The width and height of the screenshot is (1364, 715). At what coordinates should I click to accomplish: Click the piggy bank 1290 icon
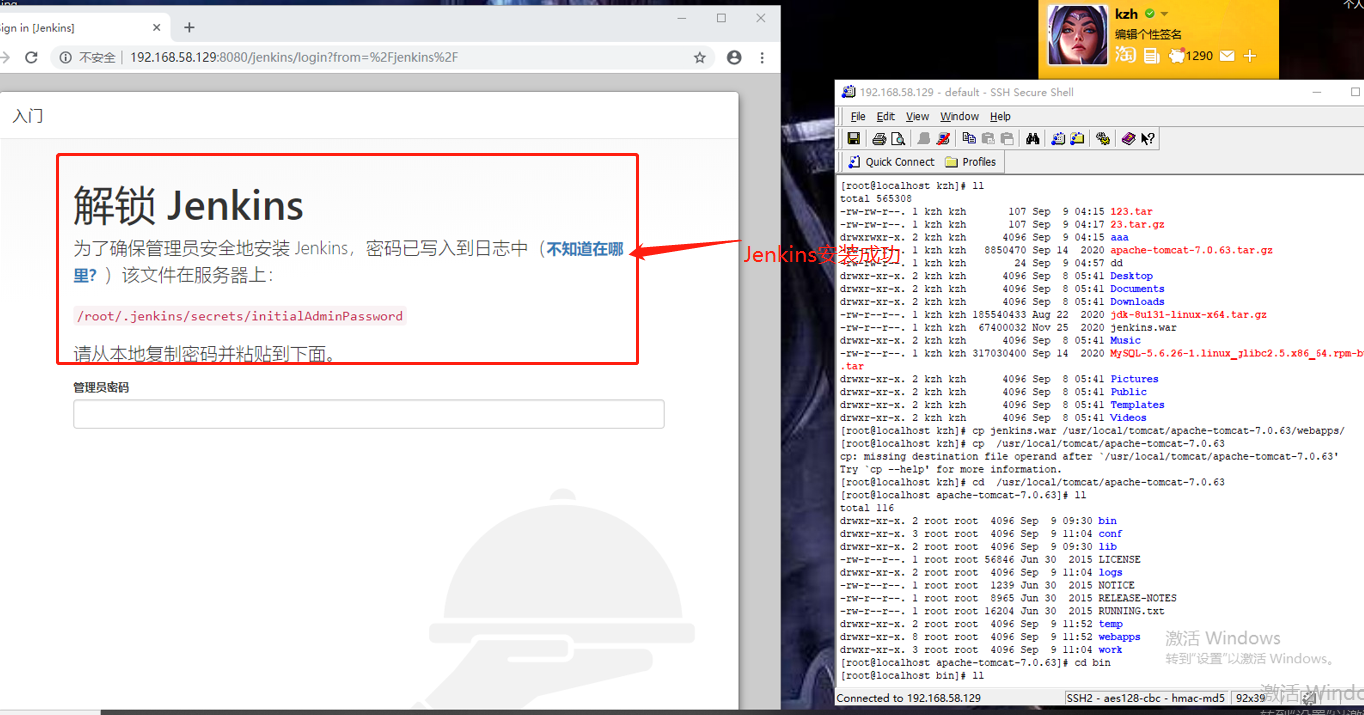[x=1190, y=56]
